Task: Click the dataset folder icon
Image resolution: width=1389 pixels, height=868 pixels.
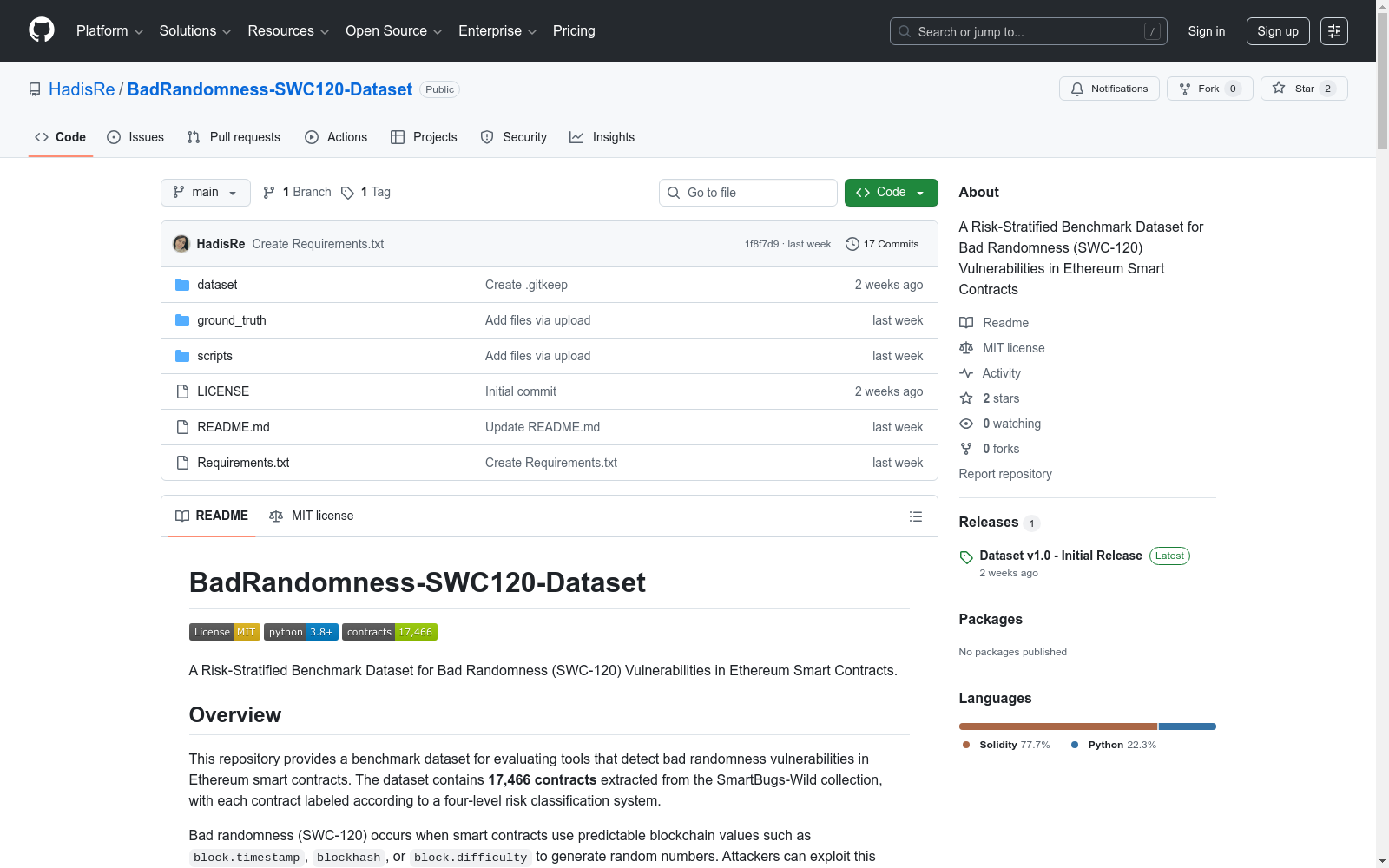Action: click(182, 285)
